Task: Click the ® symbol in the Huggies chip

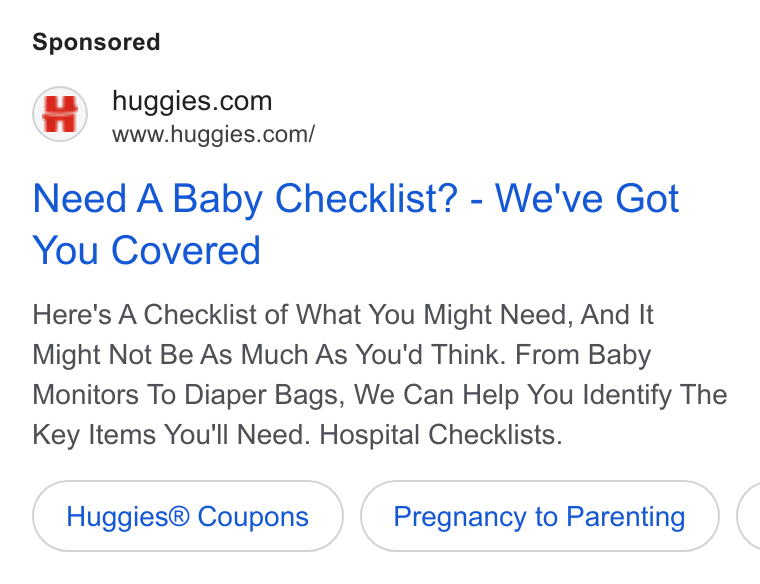Action: [x=179, y=515]
